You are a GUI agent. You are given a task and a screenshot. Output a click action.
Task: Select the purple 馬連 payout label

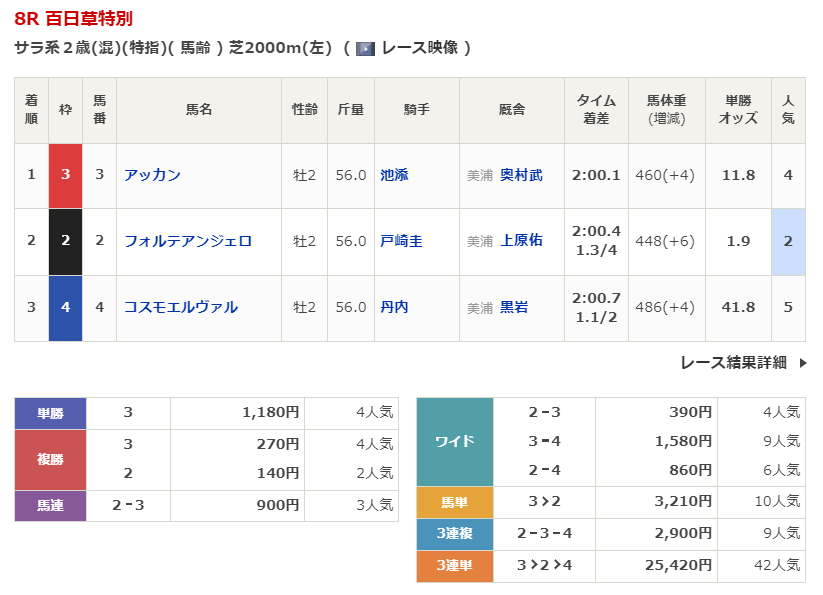pos(50,506)
